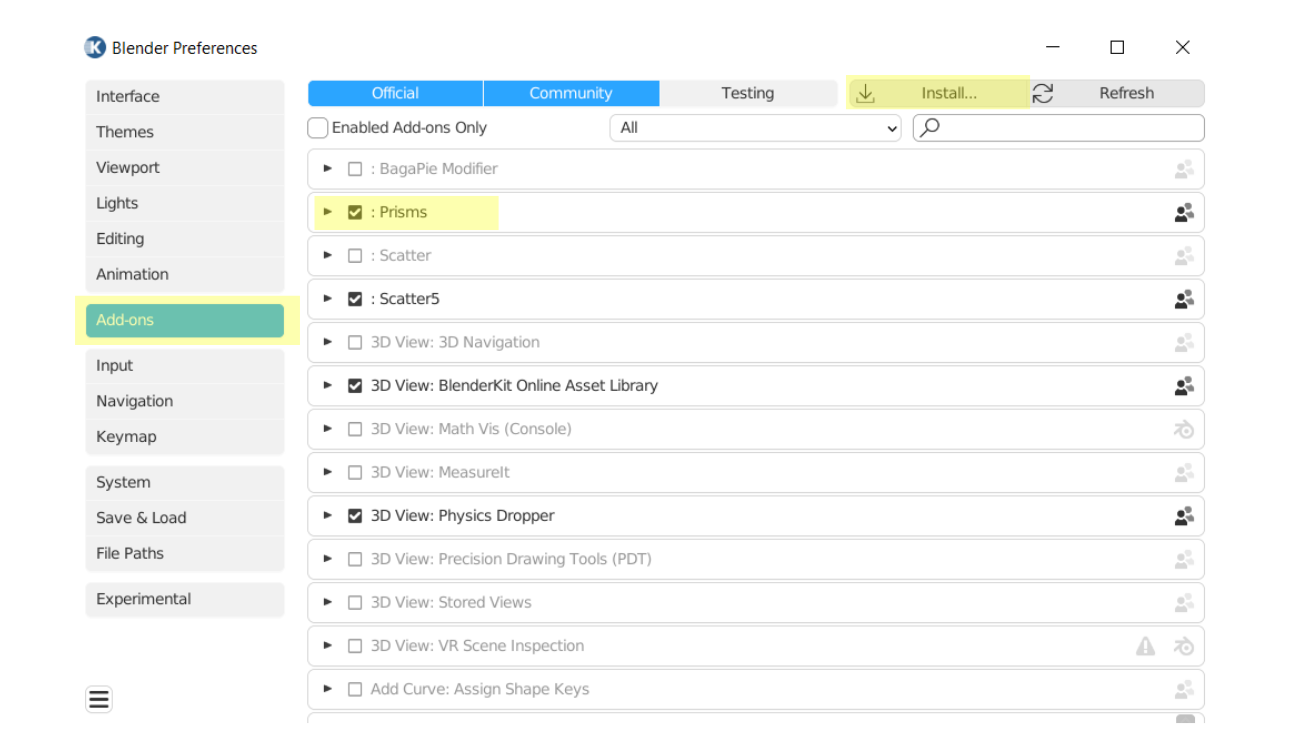Open the File Paths preferences section

pos(185,553)
